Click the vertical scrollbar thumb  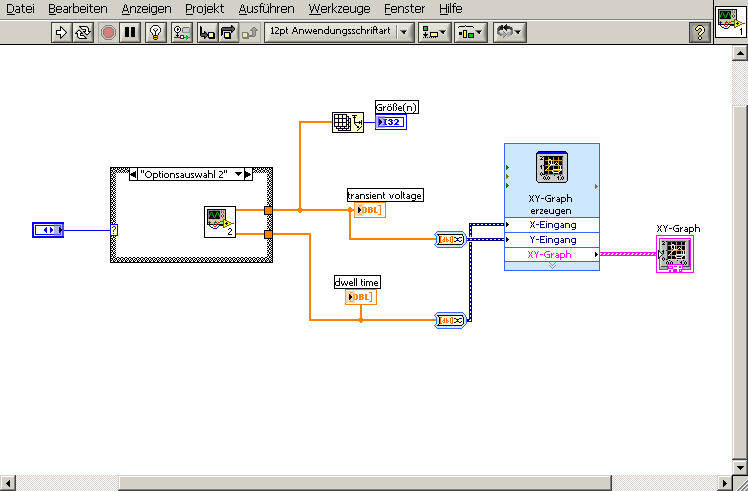click(740, 282)
